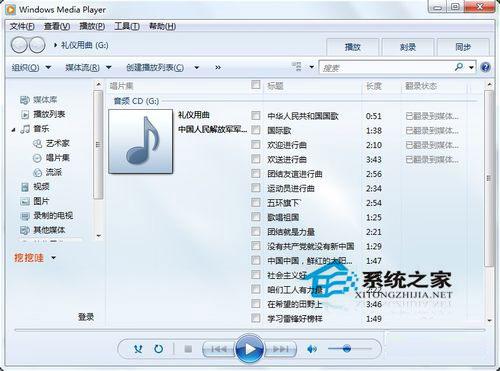Image resolution: width=500 pixels, height=371 pixels.
Task: Select 音乐 music node in sidebar
Action: coord(41,129)
